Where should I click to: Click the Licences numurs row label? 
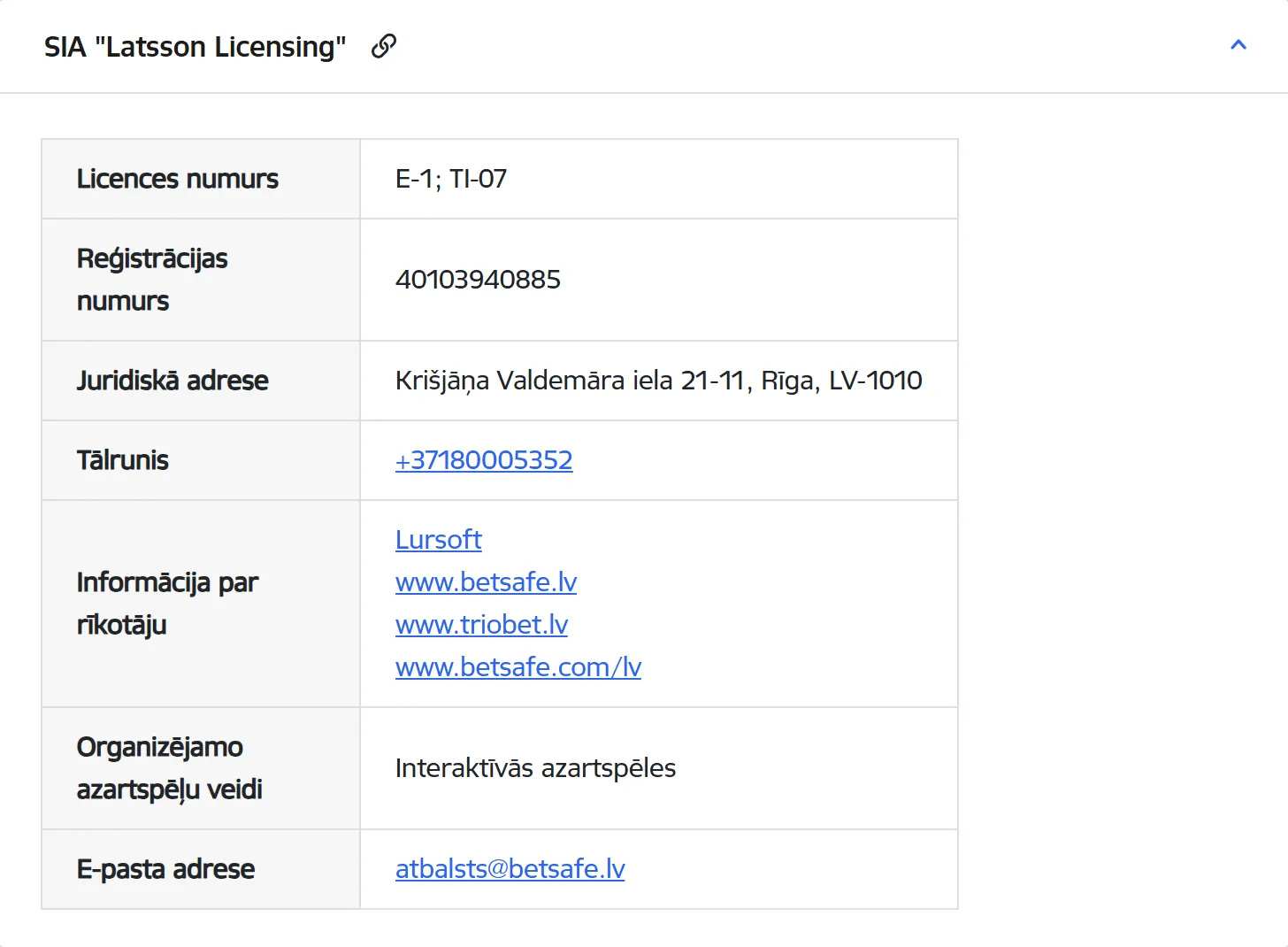[x=177, y=179]
